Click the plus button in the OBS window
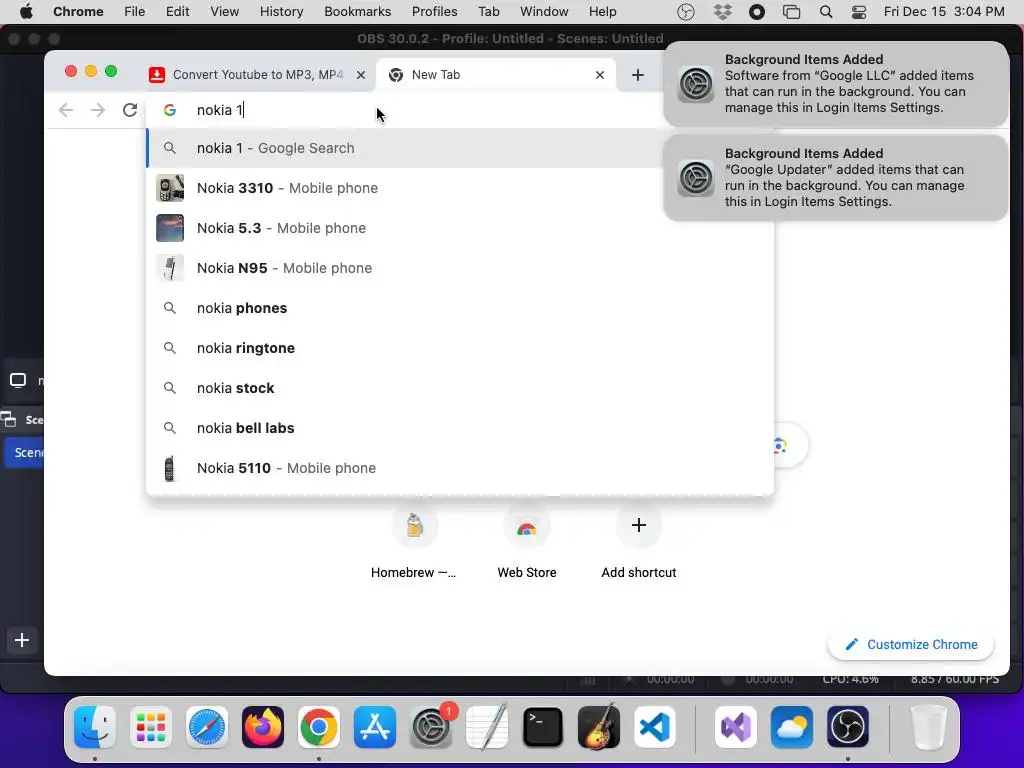1024x768 pixels. pyautogui.click(x=22, y=640)
